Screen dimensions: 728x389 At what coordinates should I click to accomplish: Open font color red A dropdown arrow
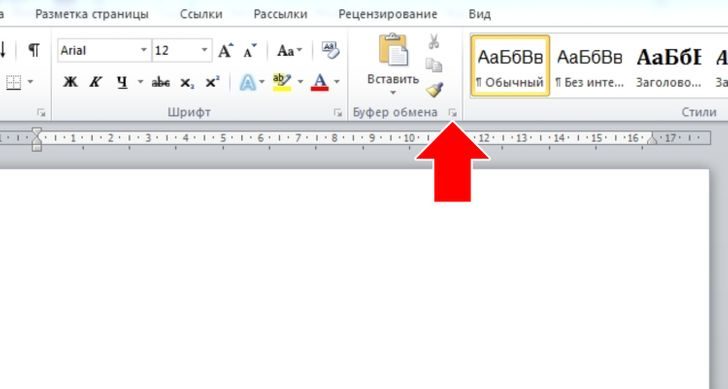[x=337, y=83]
